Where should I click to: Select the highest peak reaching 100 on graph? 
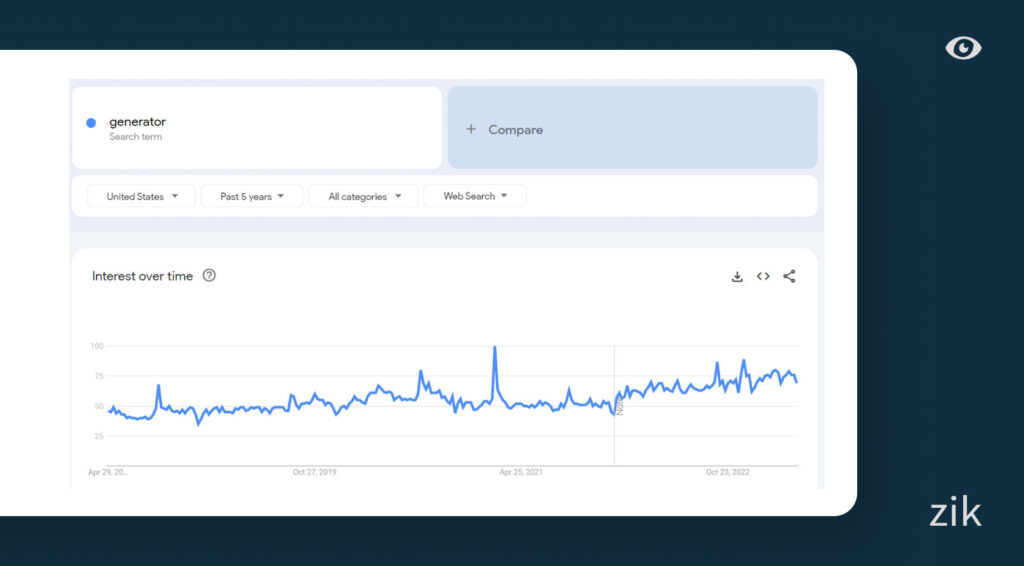point(495,348)
